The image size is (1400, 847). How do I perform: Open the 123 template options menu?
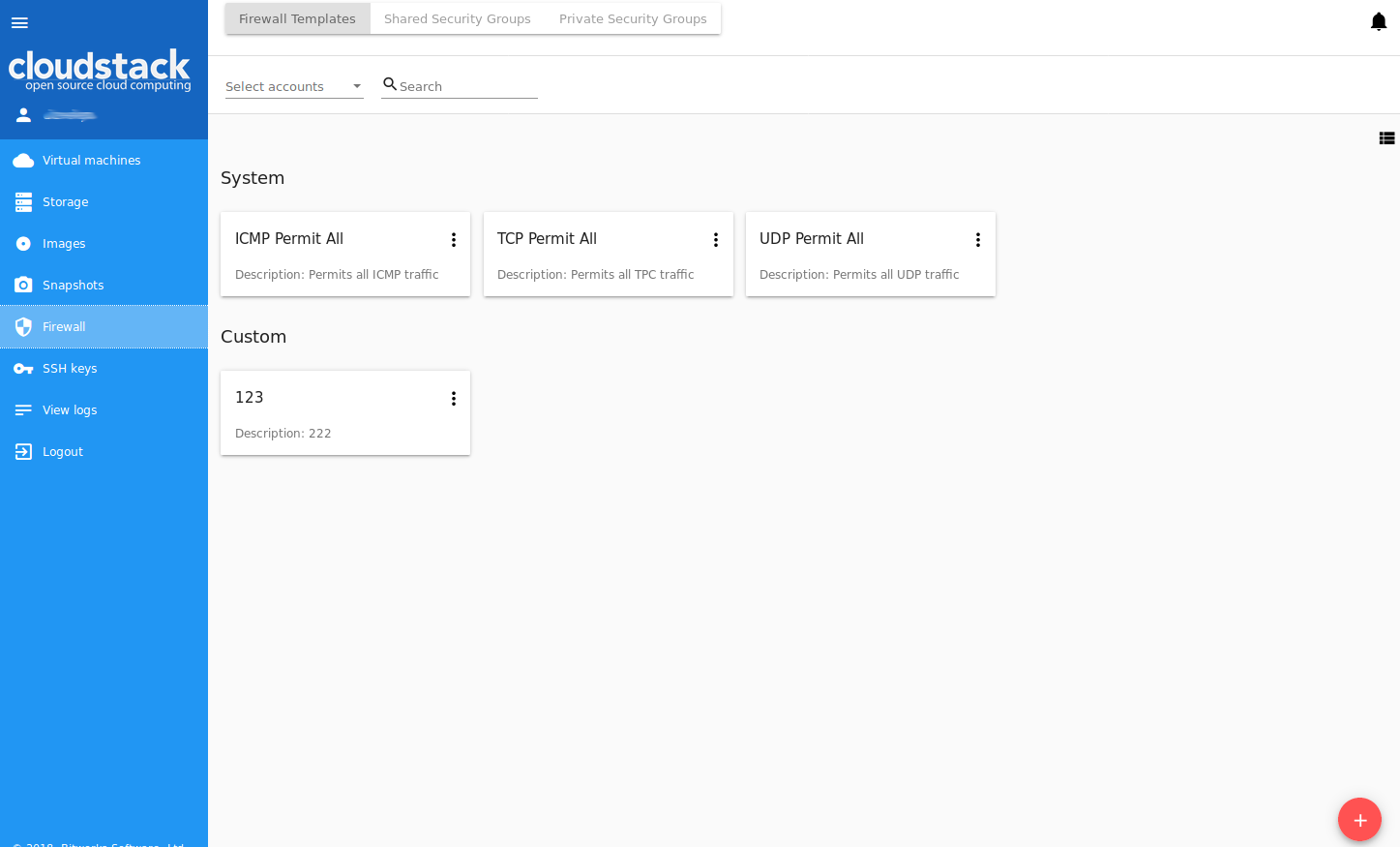pyautogui.click(x=453, y=398)
